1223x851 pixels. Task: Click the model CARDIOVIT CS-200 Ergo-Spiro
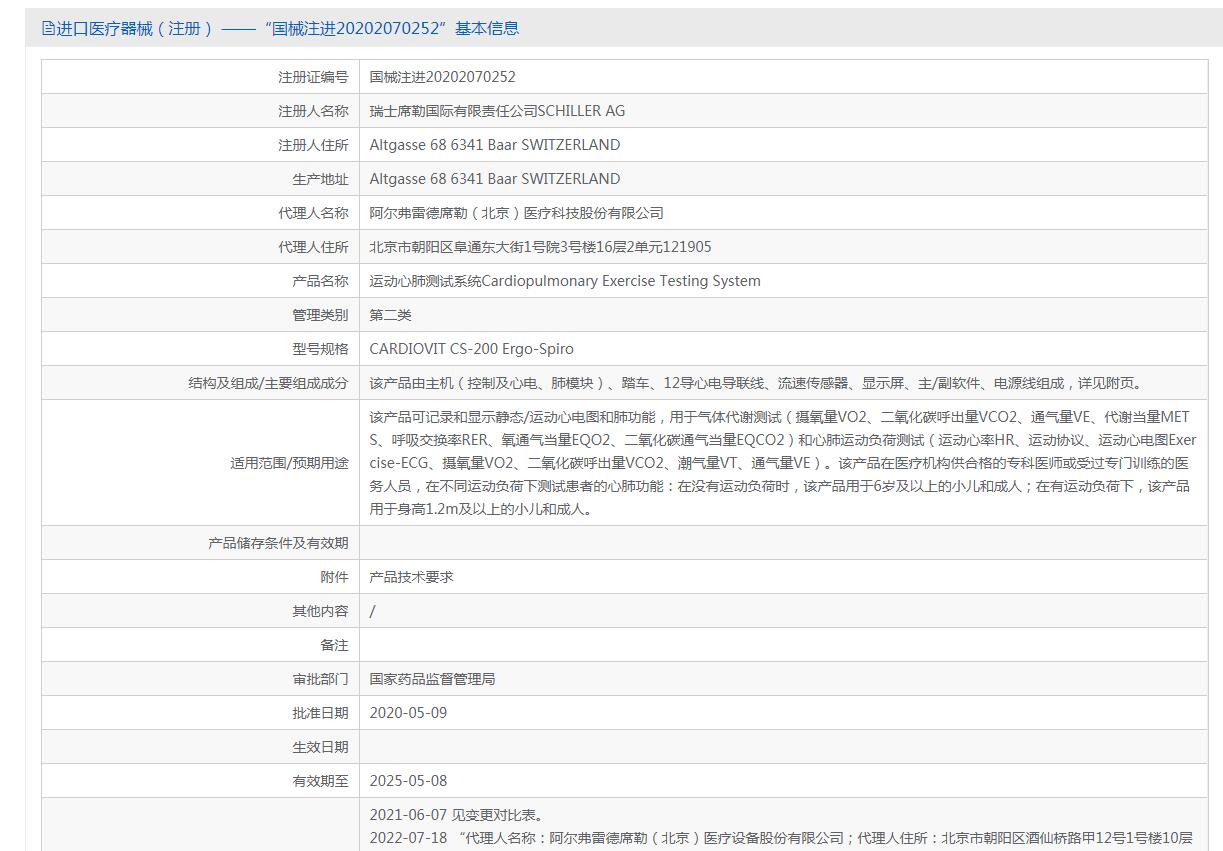click(x=471, y=349)
